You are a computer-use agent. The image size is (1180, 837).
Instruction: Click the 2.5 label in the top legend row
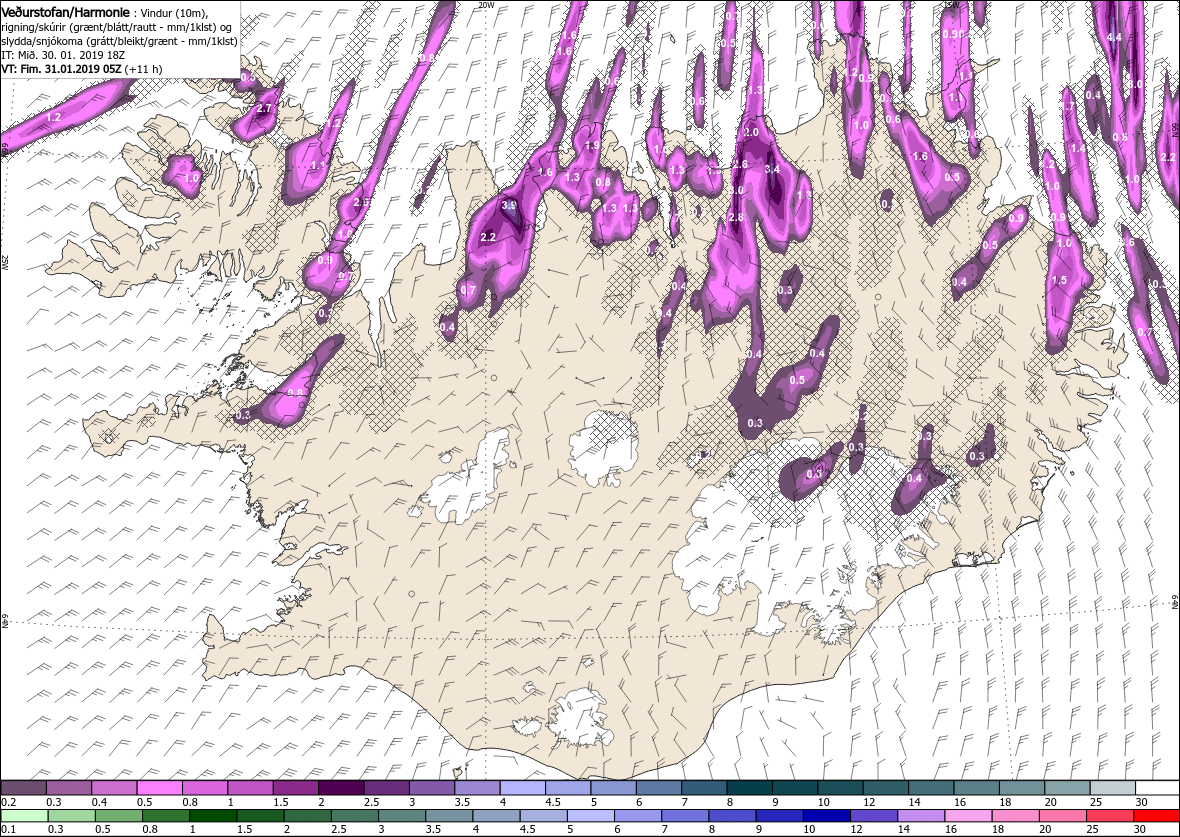click(x=371, y=802)
